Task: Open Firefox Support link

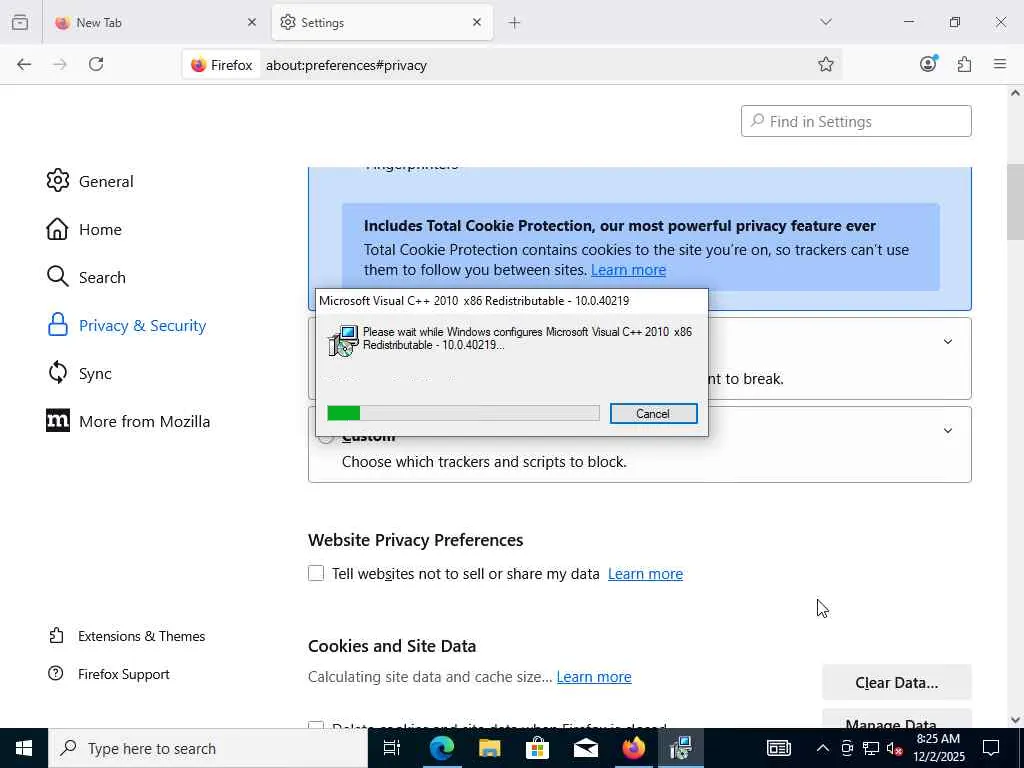Action: tap(109, 674)
